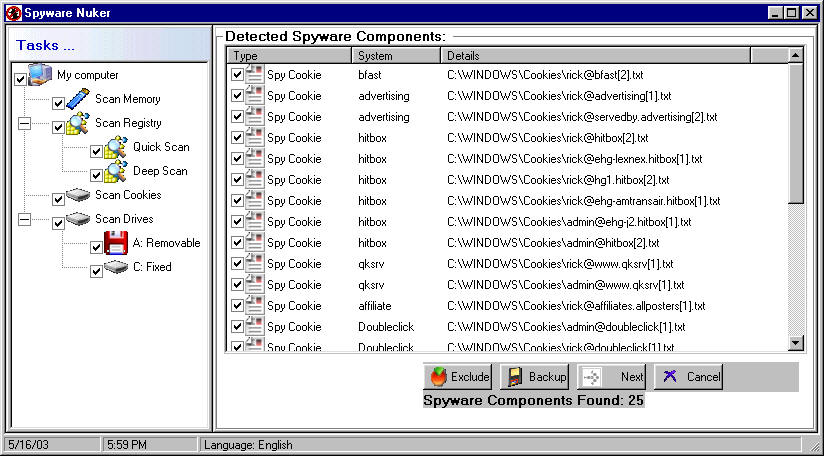
Task: Select path rick@affiliates.allposters[1].txt
Action: [x=576, y=306]
